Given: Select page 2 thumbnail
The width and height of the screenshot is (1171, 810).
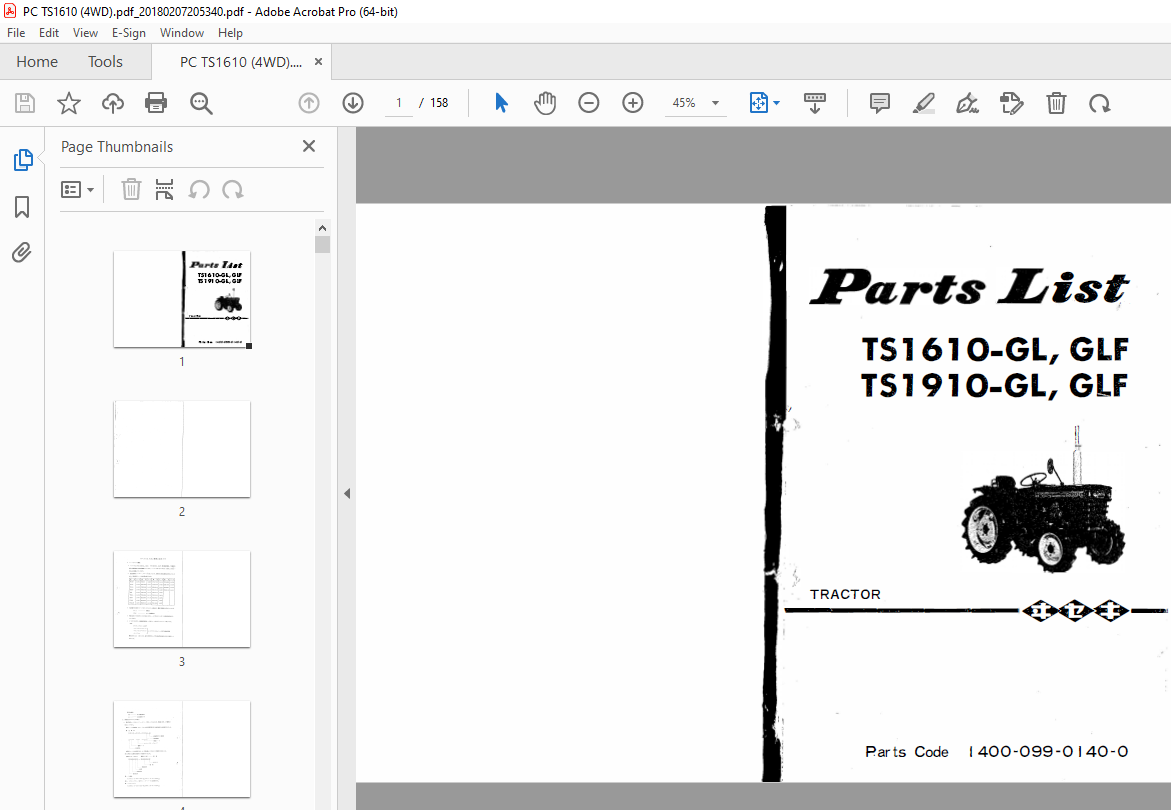Looking at the screenshot, I should click(181, 449).
